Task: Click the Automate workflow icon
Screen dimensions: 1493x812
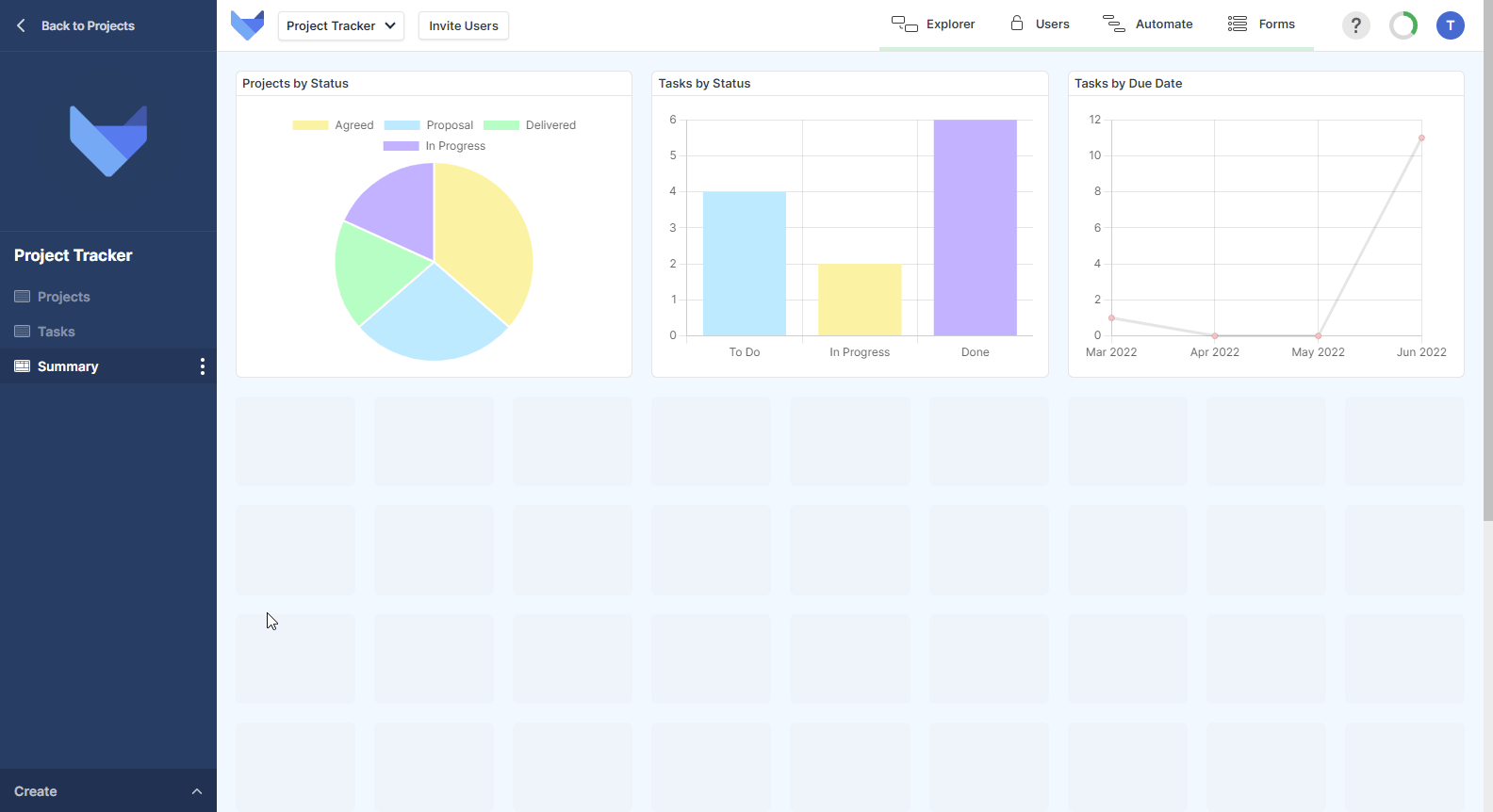Action: tap(1114, 24)
